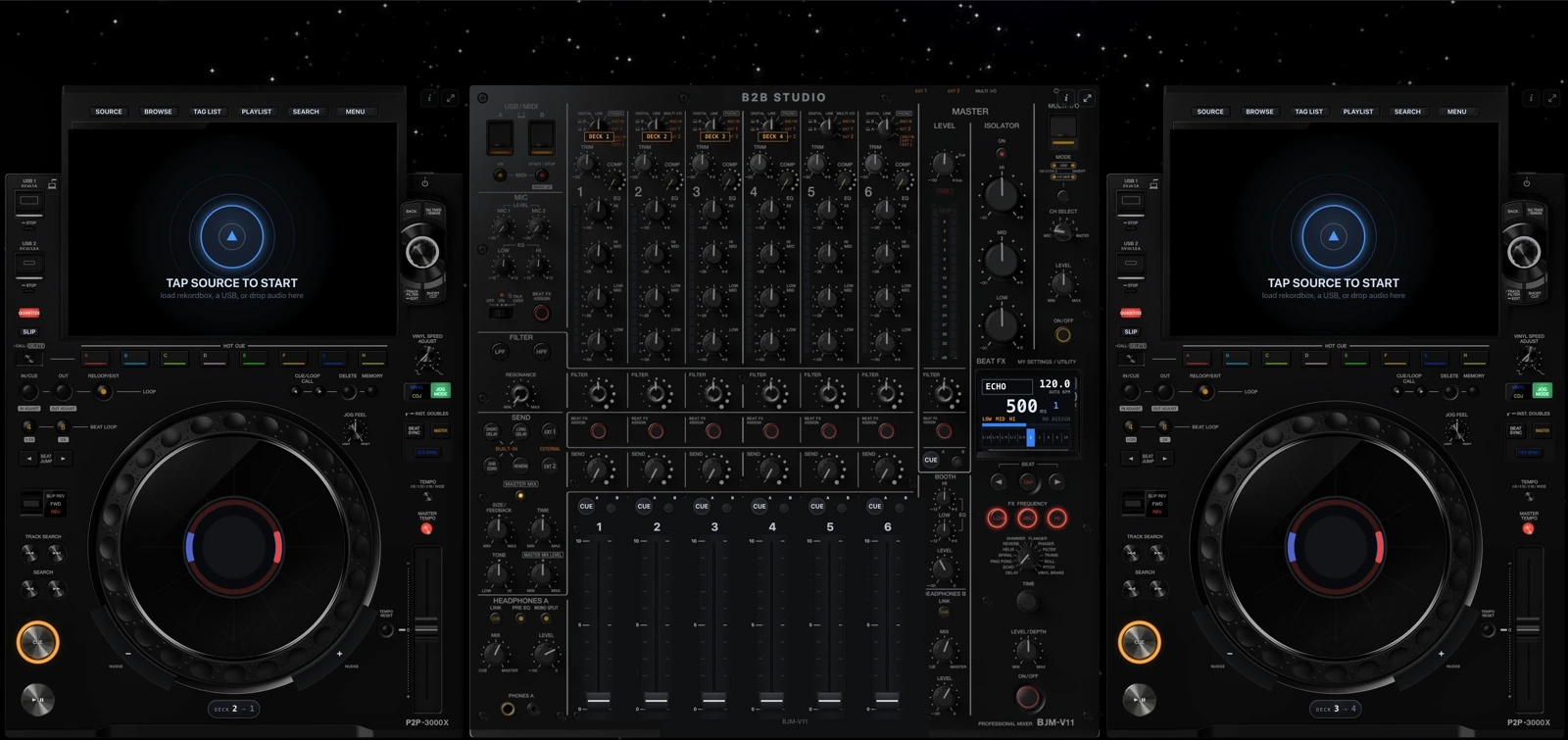1568x740 pixels.
Task: Hit the play/pause button on right deck
Action: pyautogui.click(x=1140, y=700)
